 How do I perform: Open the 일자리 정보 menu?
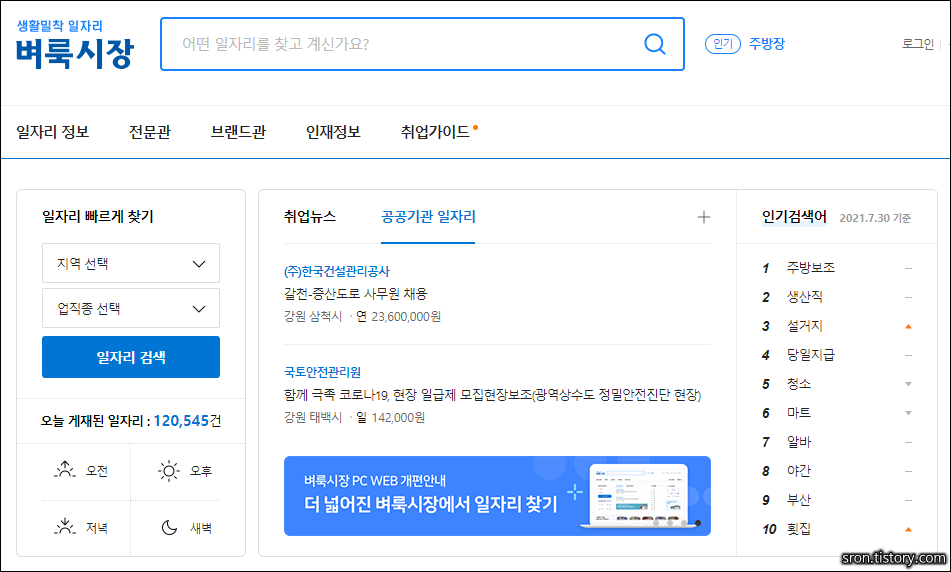(x=53, y=132)
